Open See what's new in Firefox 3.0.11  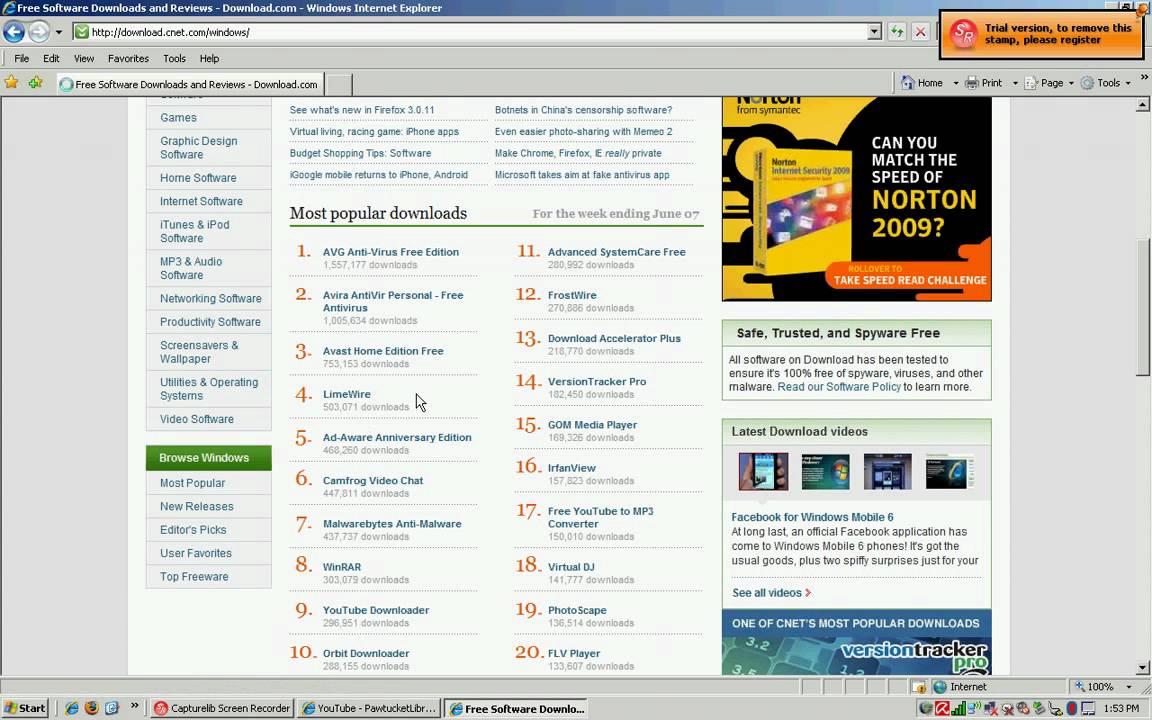[x=361, y=109]
